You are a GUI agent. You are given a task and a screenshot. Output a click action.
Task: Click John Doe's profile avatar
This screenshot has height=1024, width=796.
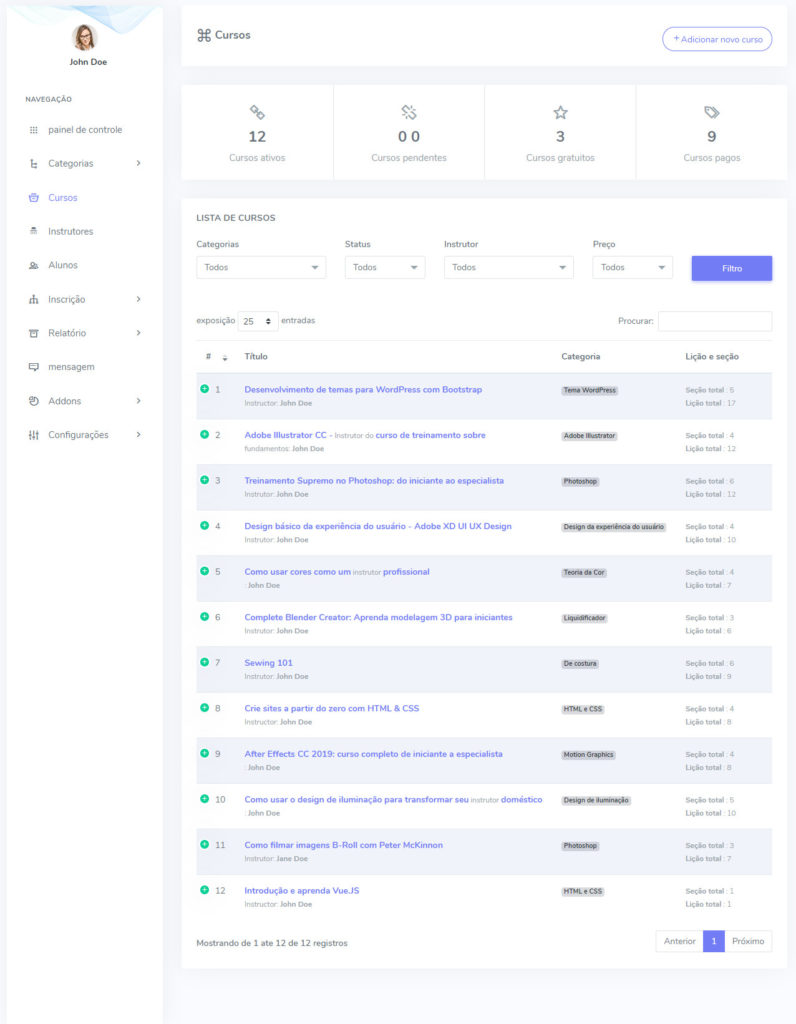[84, 37]
